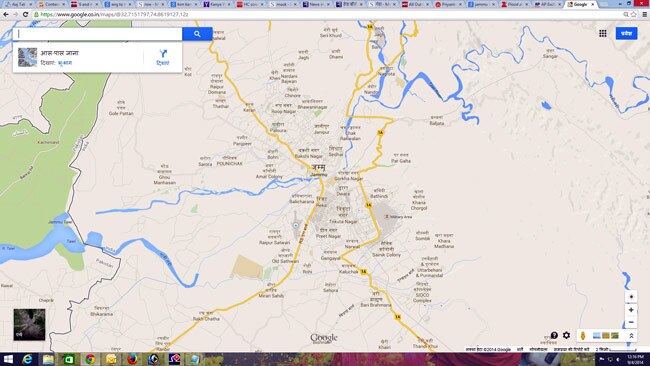Zoom in with the plus button
The height and width of the screenshot is (366, 650).
click(631, 310)
